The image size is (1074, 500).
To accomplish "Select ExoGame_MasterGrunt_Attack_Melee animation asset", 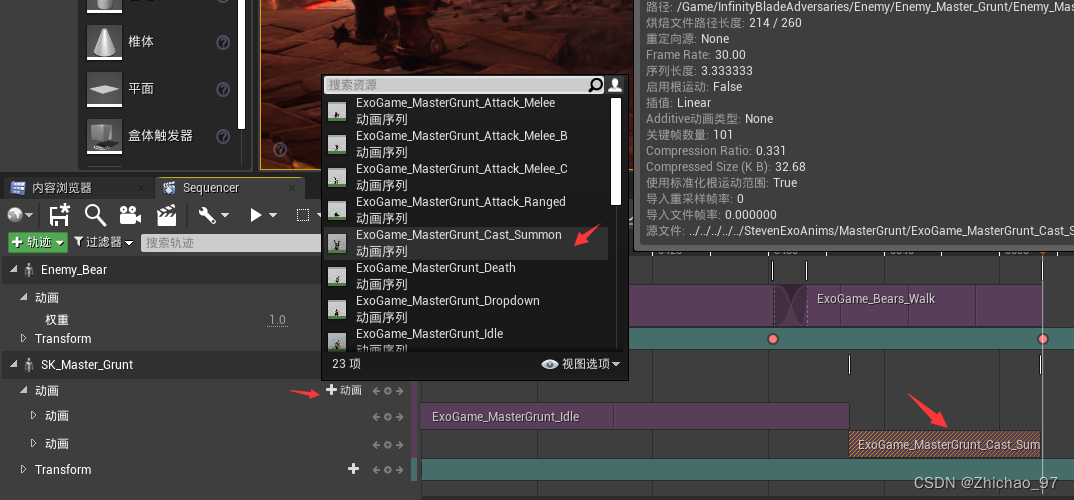I will coord(466,111).
